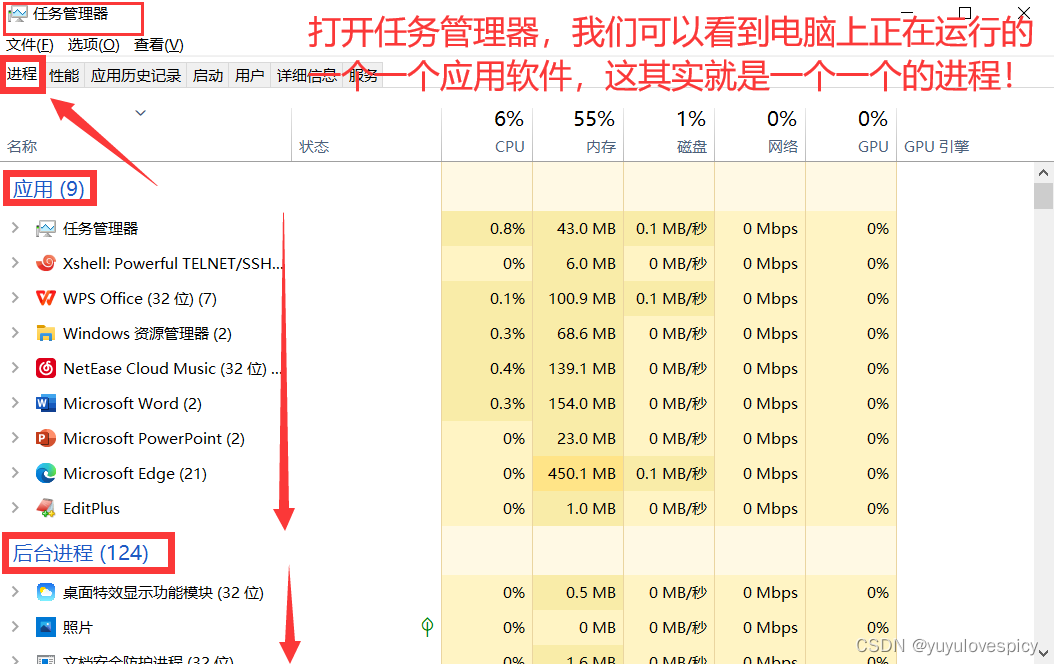Select the EditPlus row name

click(91, 508)
